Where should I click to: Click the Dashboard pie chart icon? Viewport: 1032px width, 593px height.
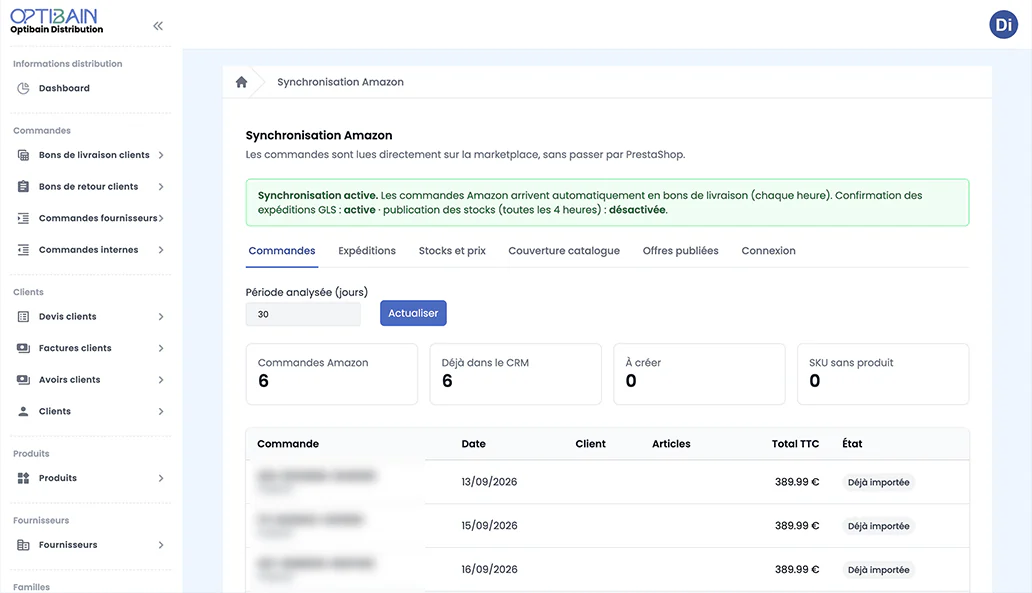pos(23,88)
